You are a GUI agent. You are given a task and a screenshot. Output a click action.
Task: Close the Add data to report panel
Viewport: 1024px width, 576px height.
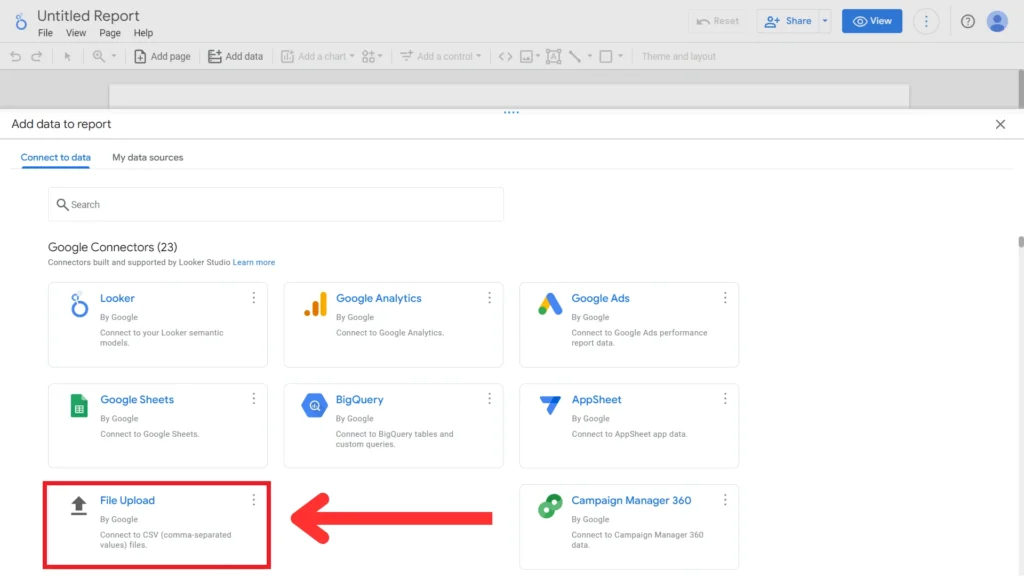click(1000, 124)
